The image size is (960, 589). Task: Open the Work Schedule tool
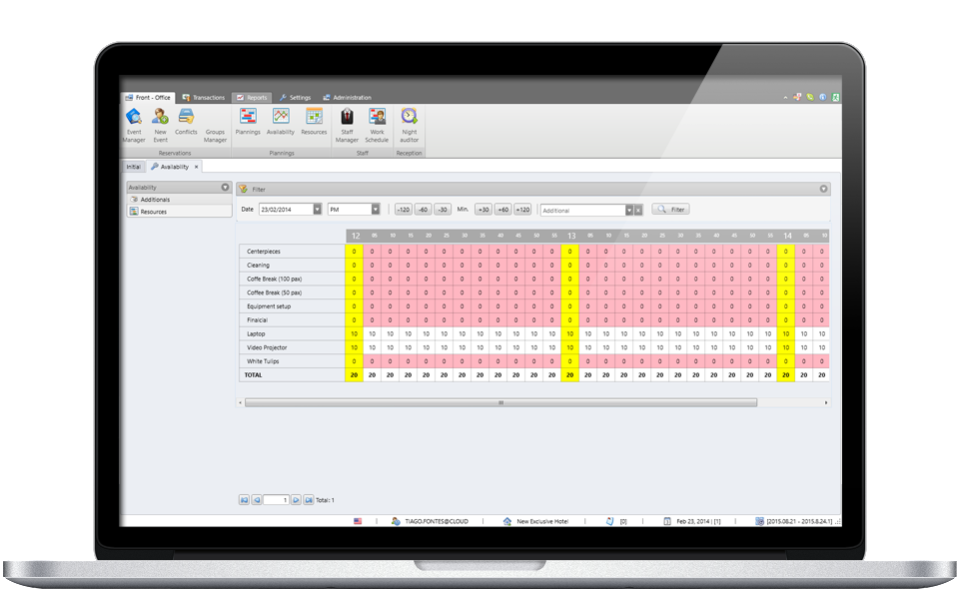377,126
